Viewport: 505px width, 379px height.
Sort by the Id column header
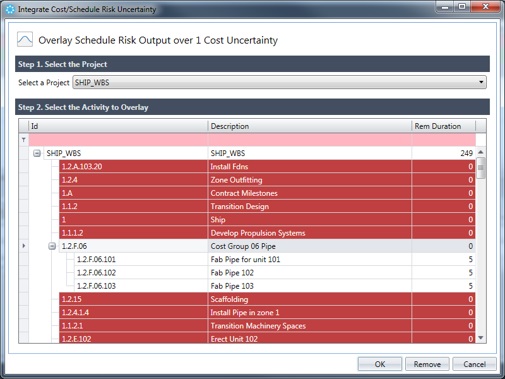pyautogui.click(x=118, y=126)
